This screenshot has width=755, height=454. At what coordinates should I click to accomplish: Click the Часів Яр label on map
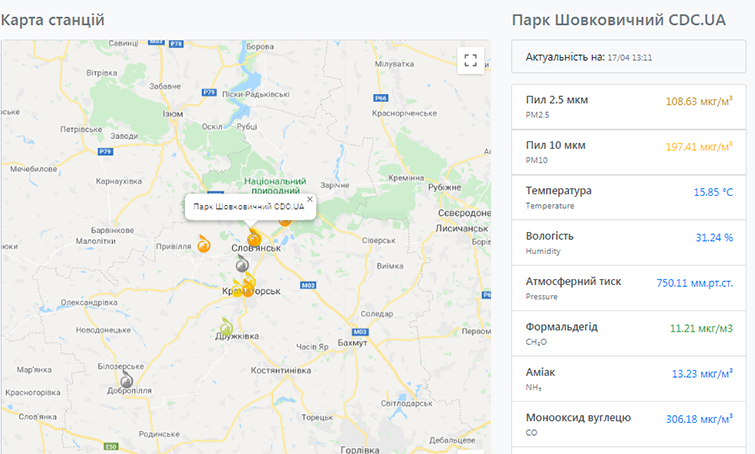[312, 347]
